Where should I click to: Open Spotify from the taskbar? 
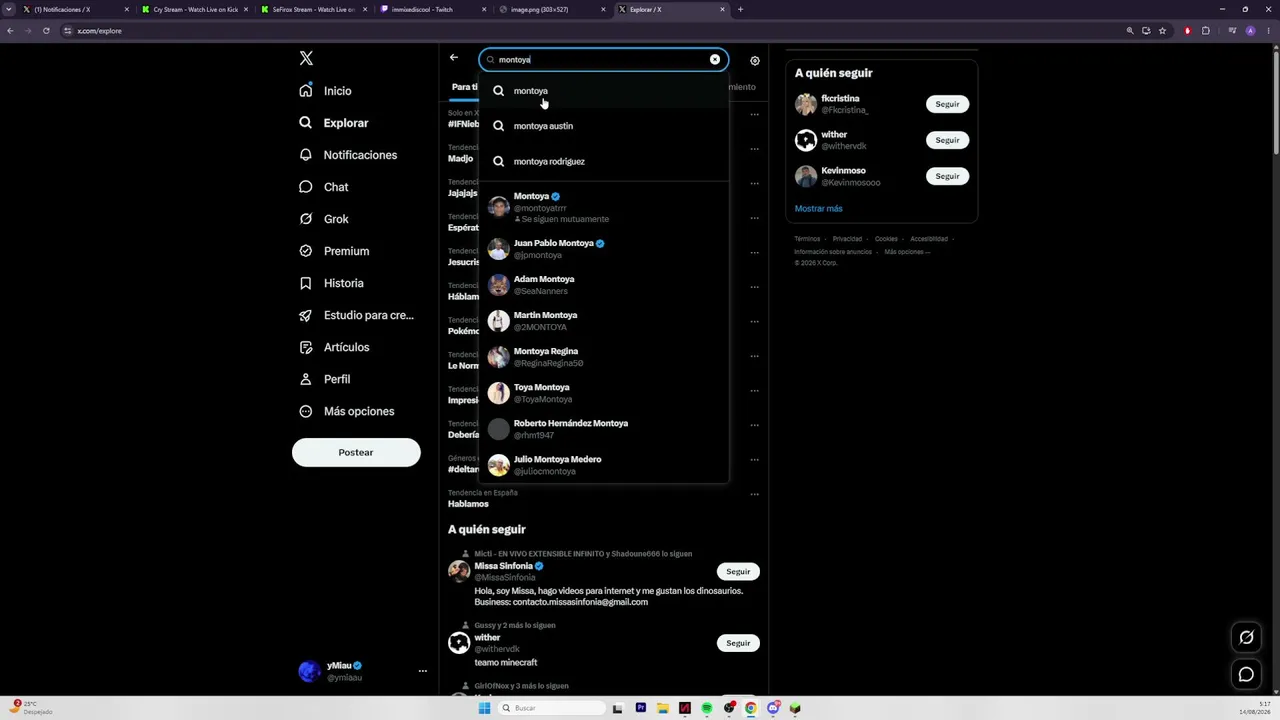[x=707, y=708]
